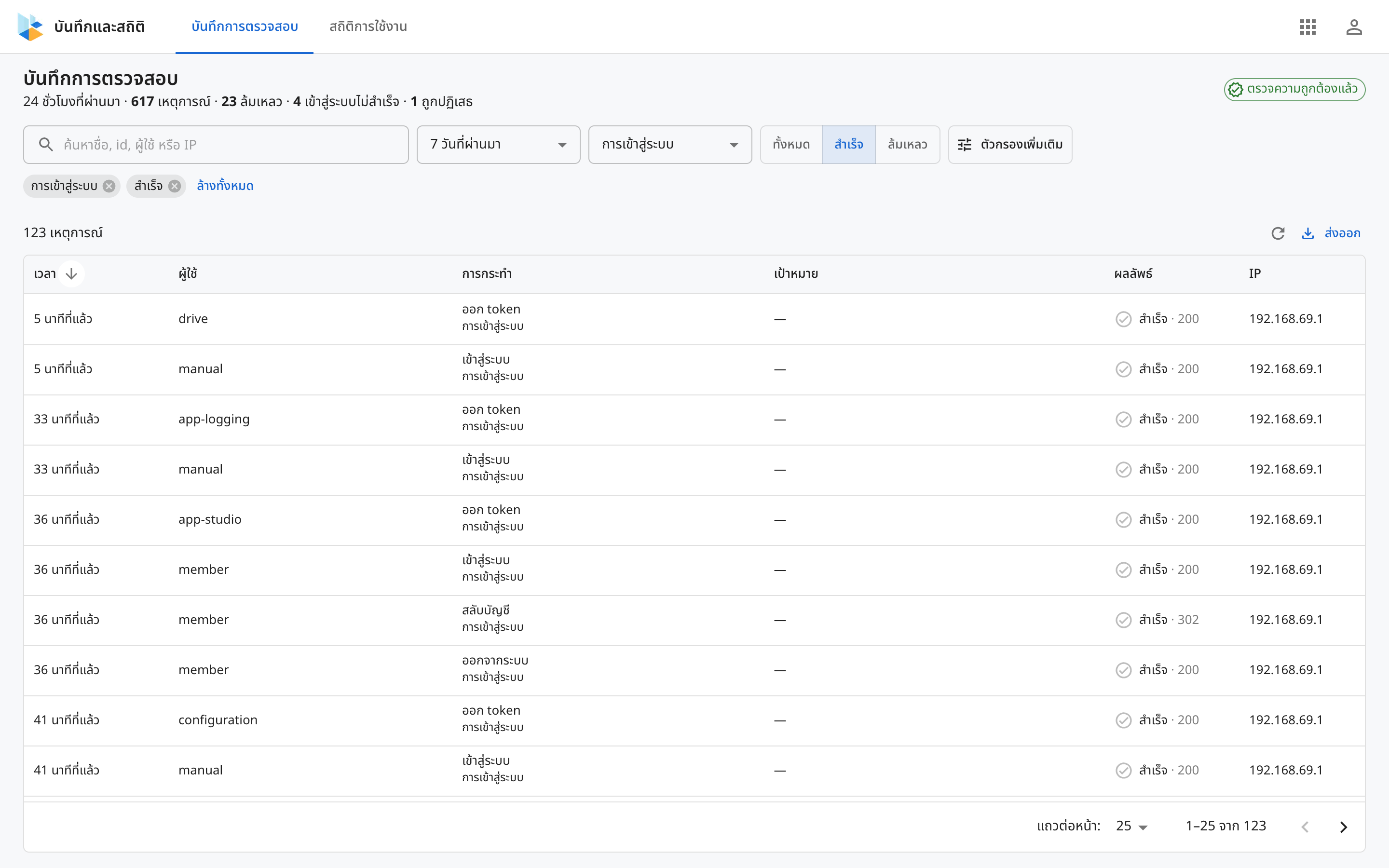The height and width of the screenshot is (868, 1389).
Task: Click success check icon in drive row
Action: [1123, 319]
